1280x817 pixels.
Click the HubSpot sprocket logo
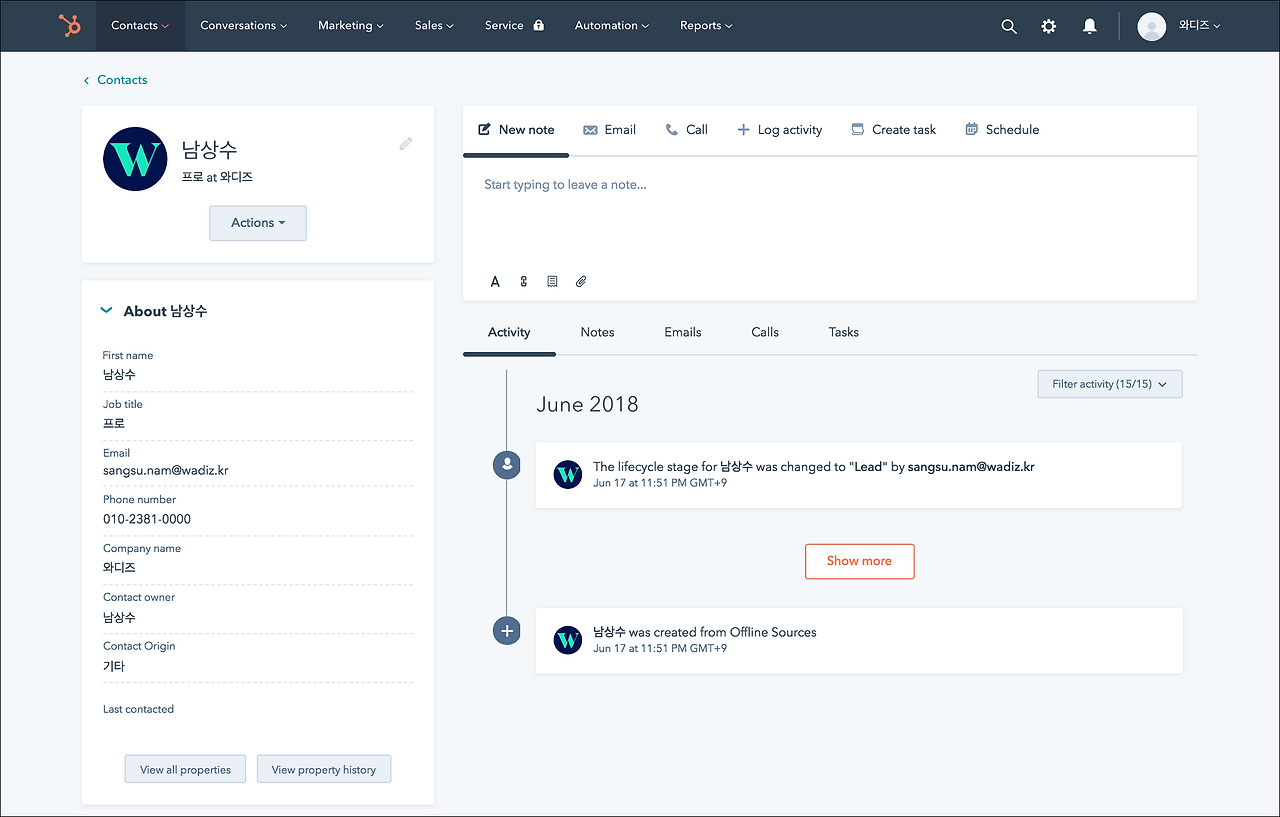pyautogui.click(x=70, y=26)
